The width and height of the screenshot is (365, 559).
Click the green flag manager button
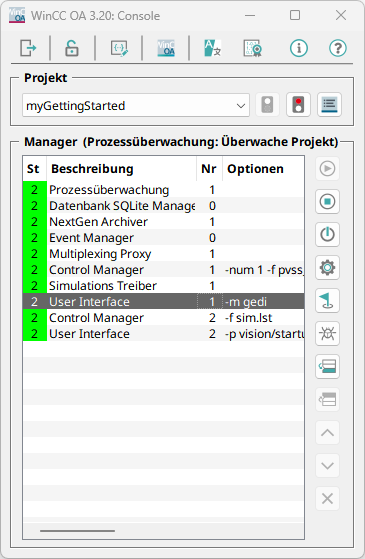pos(327,301)
